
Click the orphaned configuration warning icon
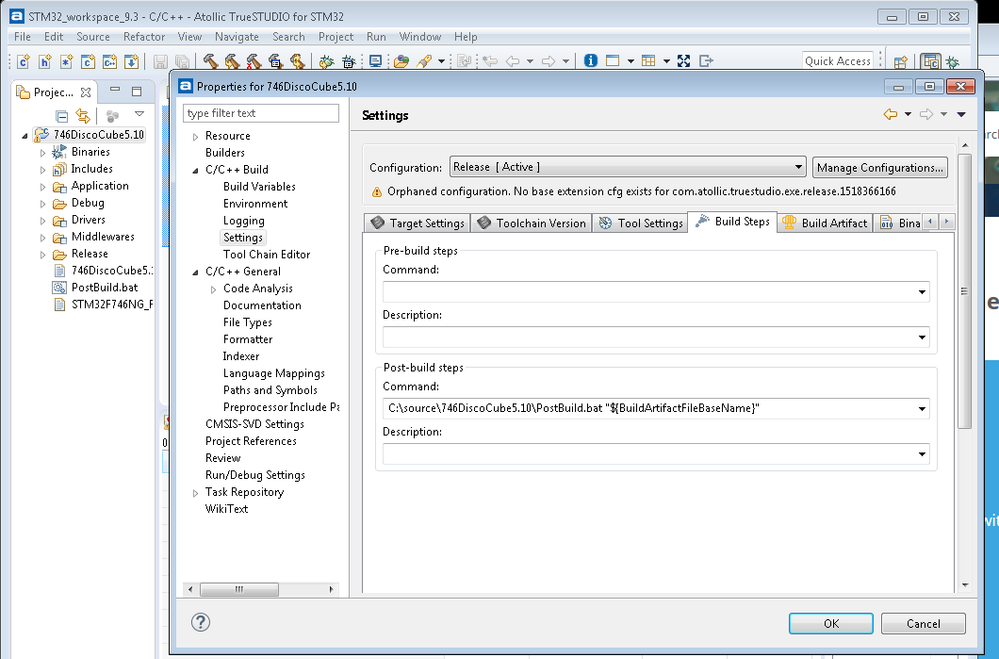[377, 192]
